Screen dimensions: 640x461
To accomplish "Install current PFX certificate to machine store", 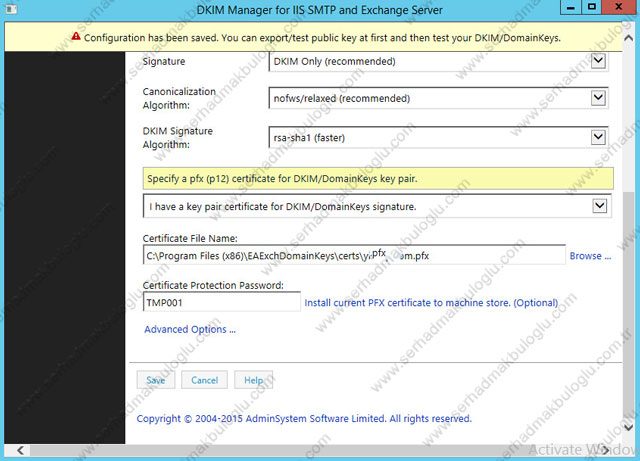I will pyautogui.click(x=431, y=303).
